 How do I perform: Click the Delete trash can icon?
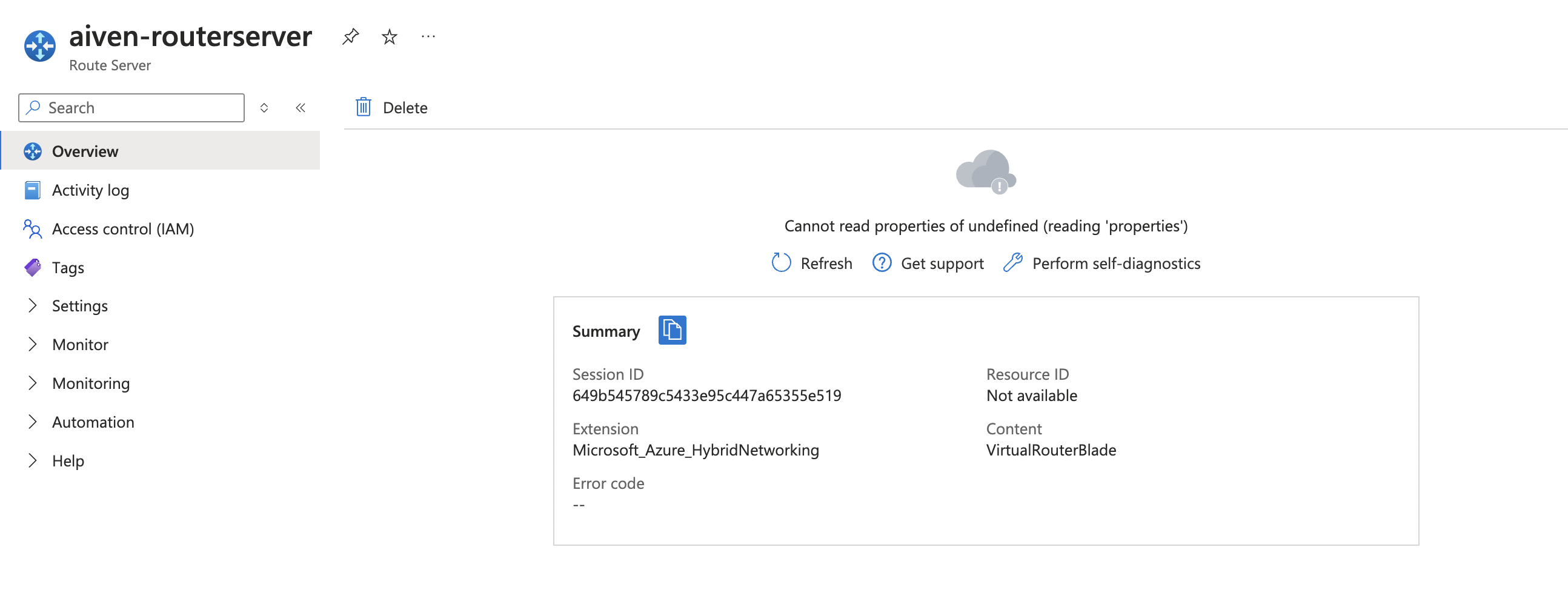coord(364,107)
